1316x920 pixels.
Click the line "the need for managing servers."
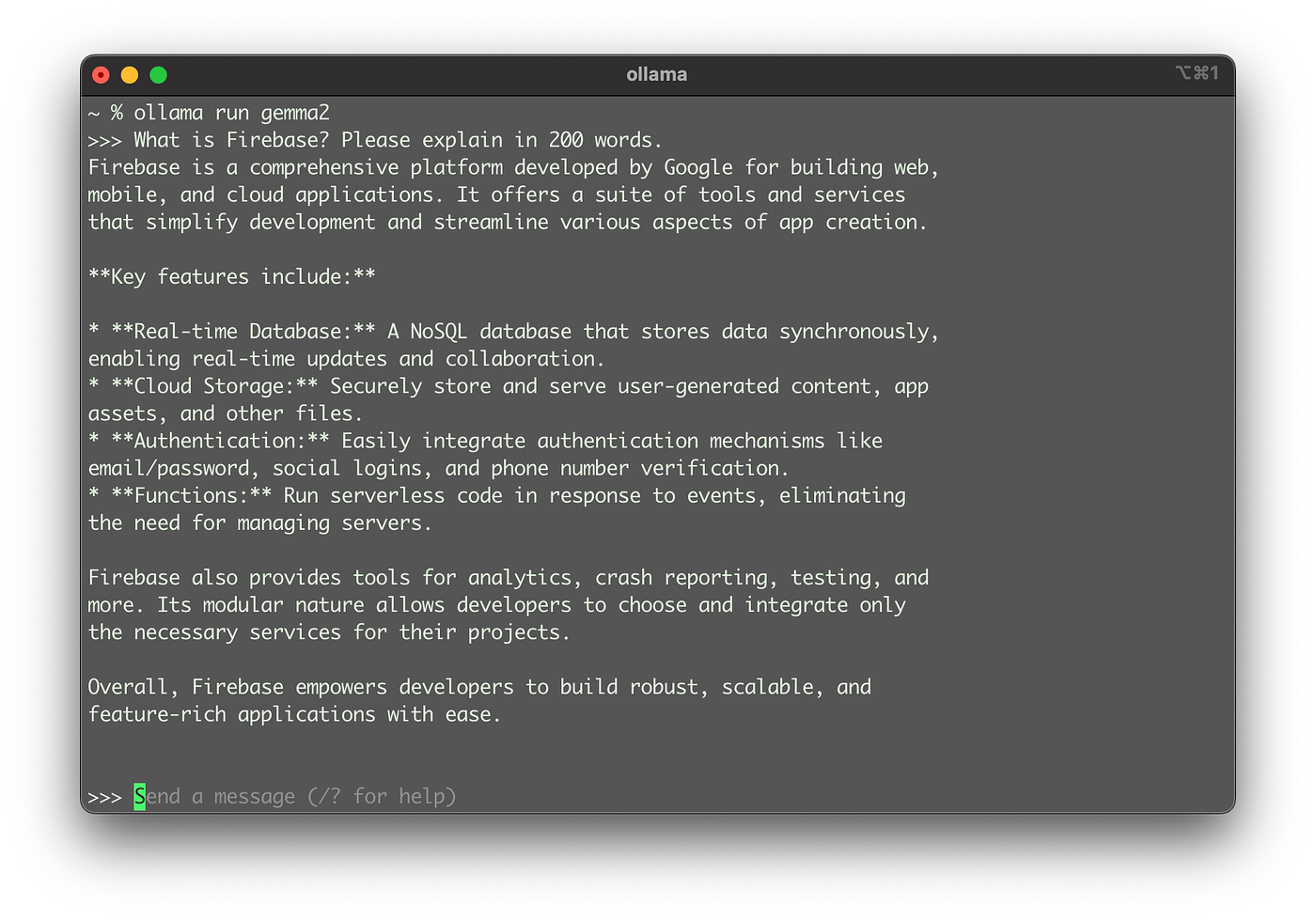click(260, 522)
